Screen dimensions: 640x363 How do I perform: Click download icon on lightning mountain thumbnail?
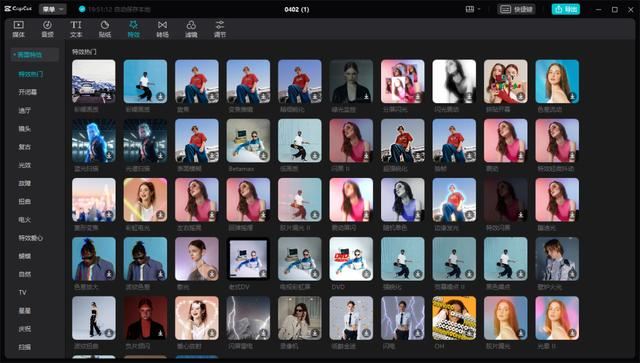[x=264, y=333]
